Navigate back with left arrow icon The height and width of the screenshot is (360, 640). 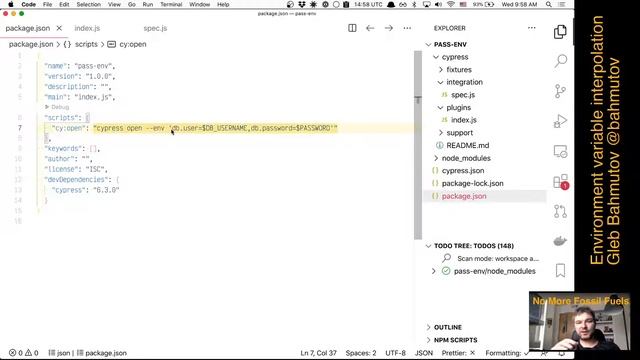tap(370, 28)
